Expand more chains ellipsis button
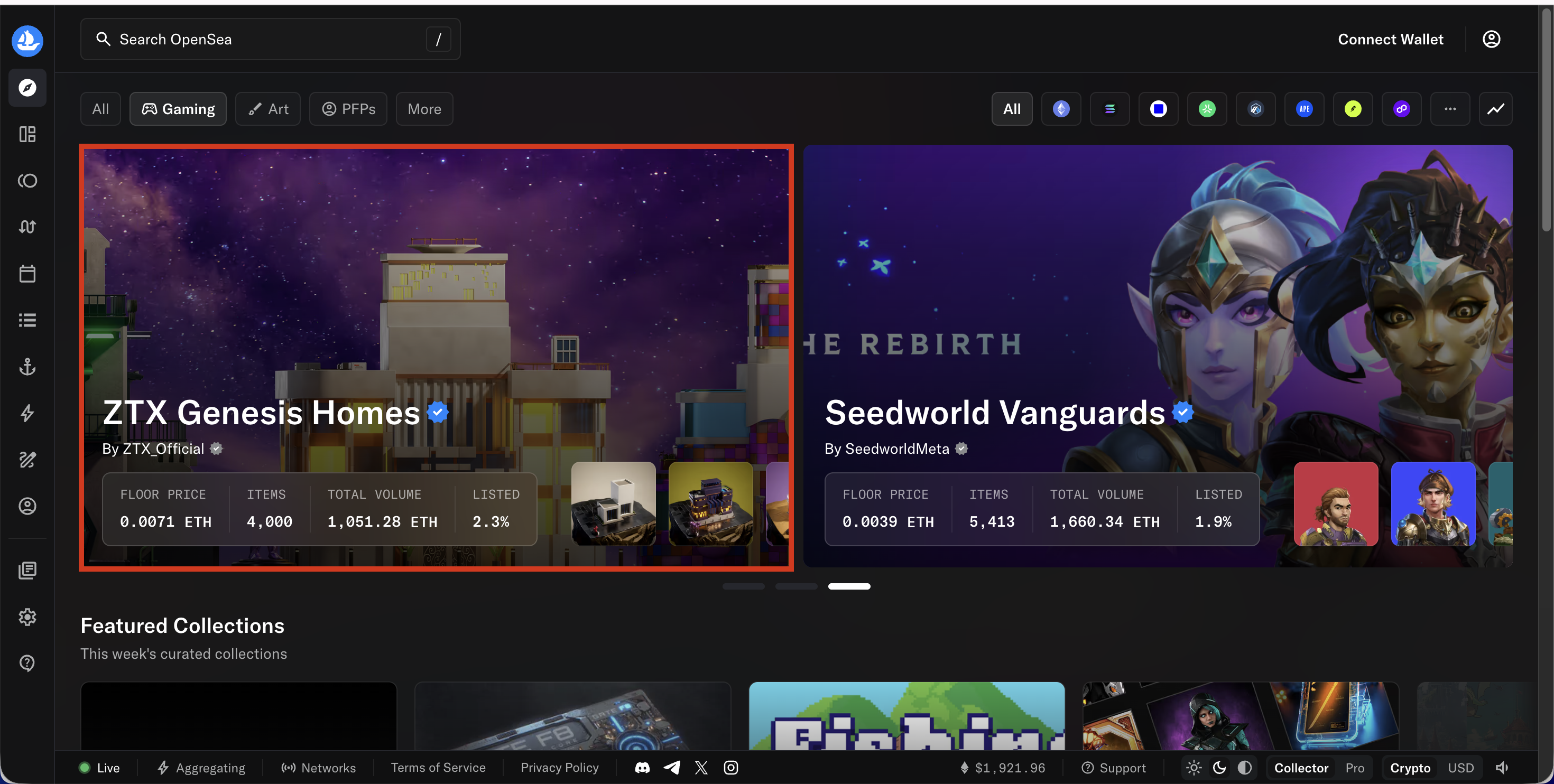The image size is (1554, 784). coord(1450,108)
